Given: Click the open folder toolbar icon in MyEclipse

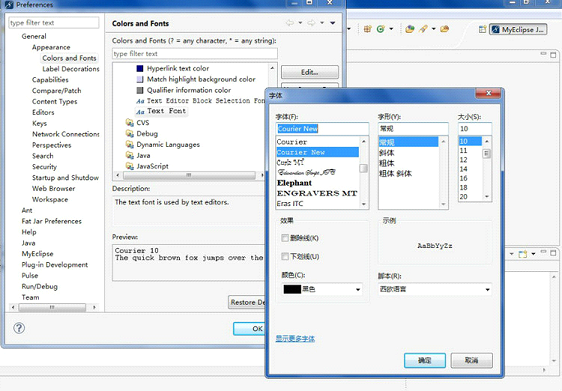Looking at the screenshot, I should (444, 29).
